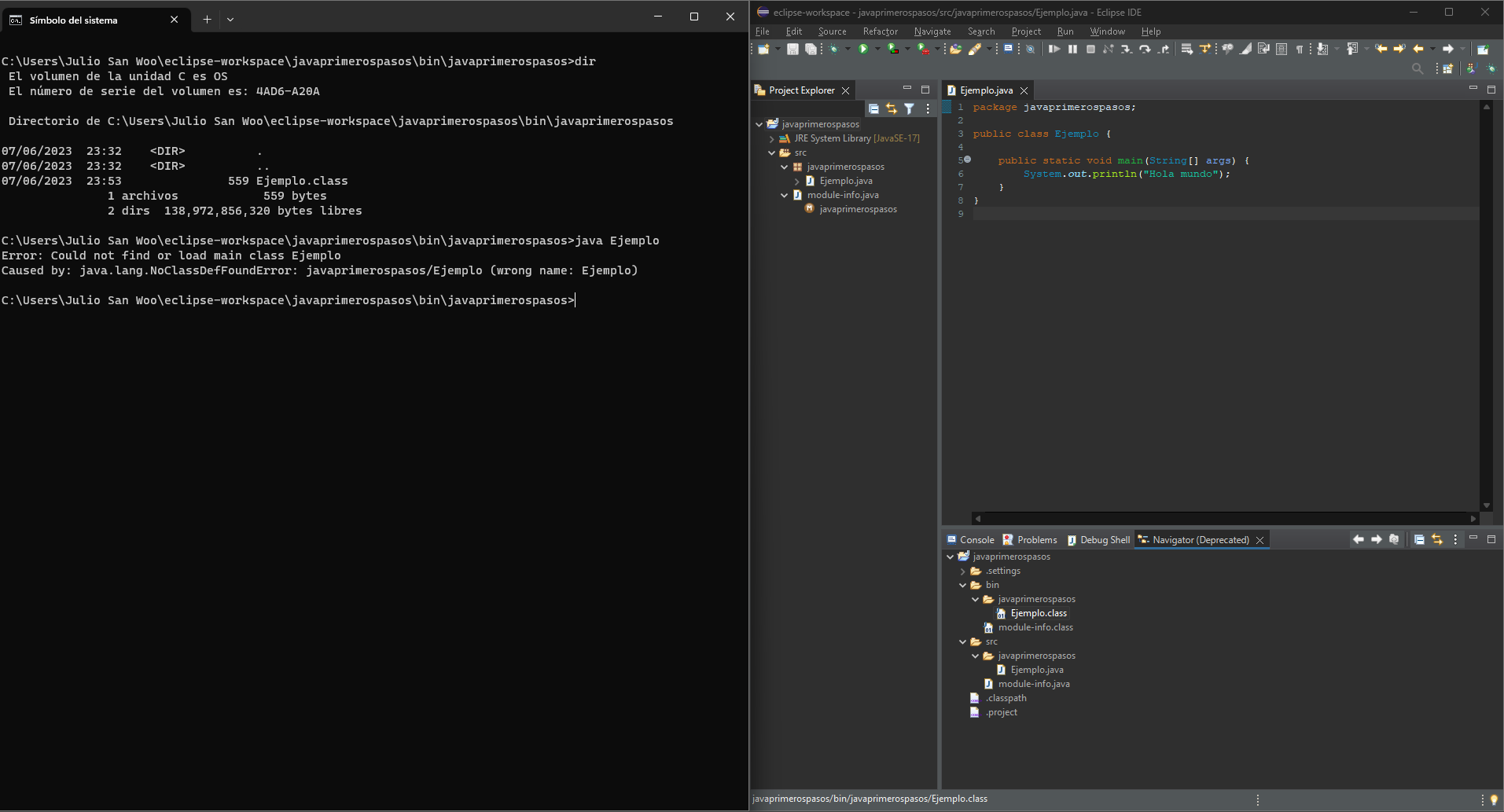Click Navigator Collapse All icon
The image size is (1504, 812).
1419,539
